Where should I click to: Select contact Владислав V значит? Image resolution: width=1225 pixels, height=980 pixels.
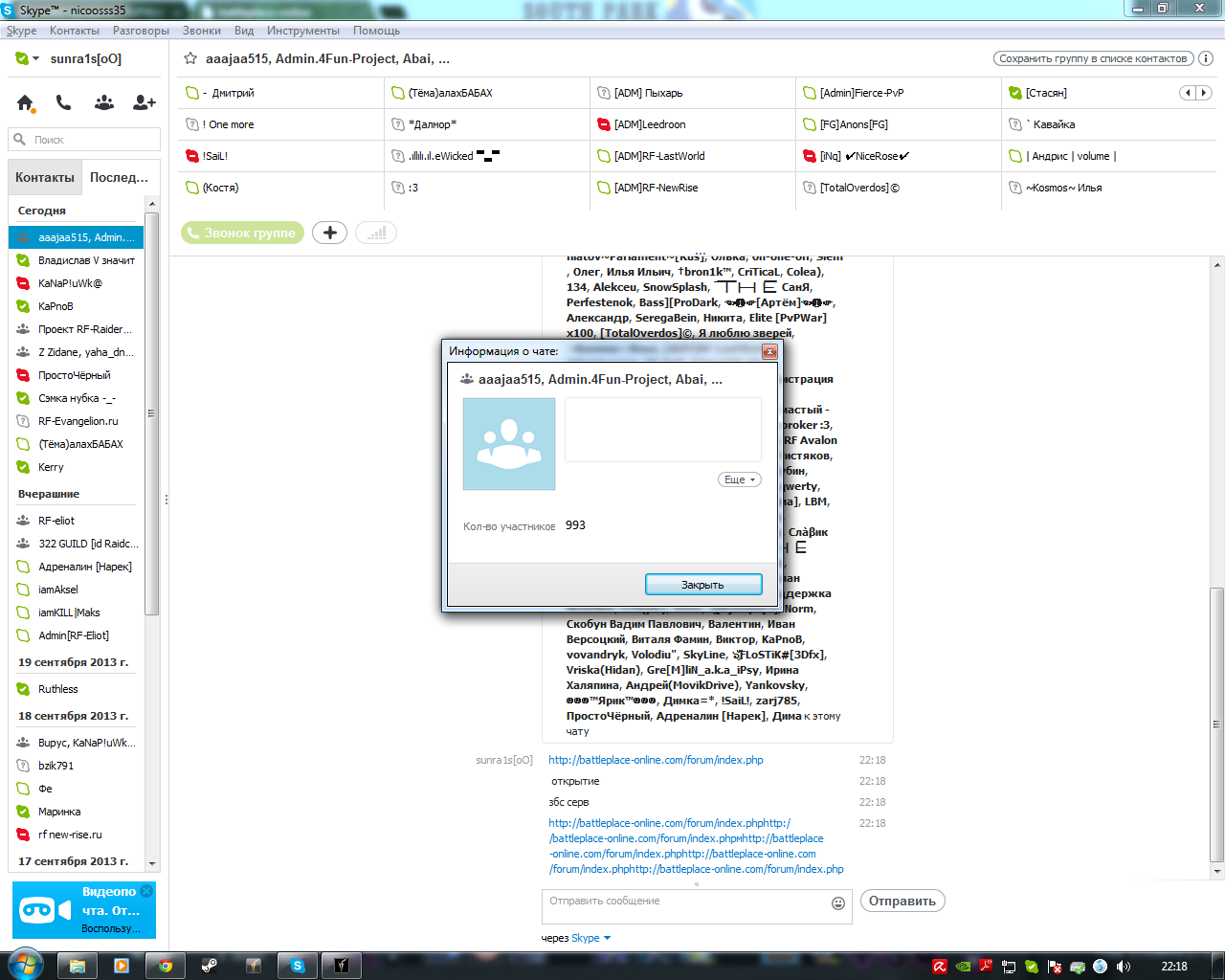point(77,260)
